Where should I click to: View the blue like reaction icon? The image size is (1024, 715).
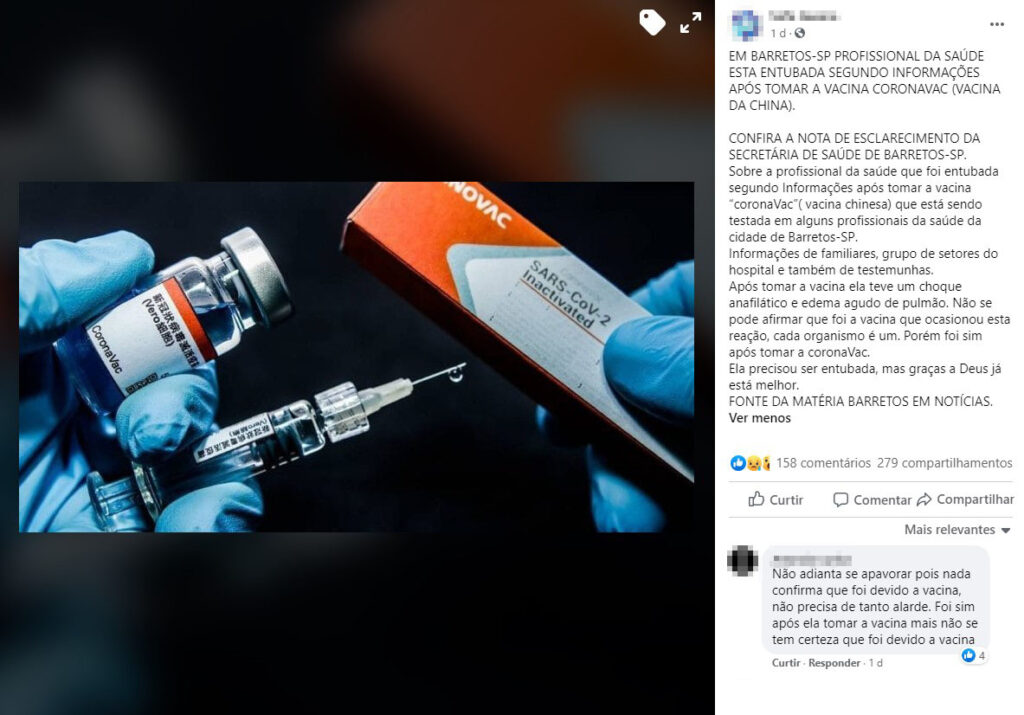738,463
